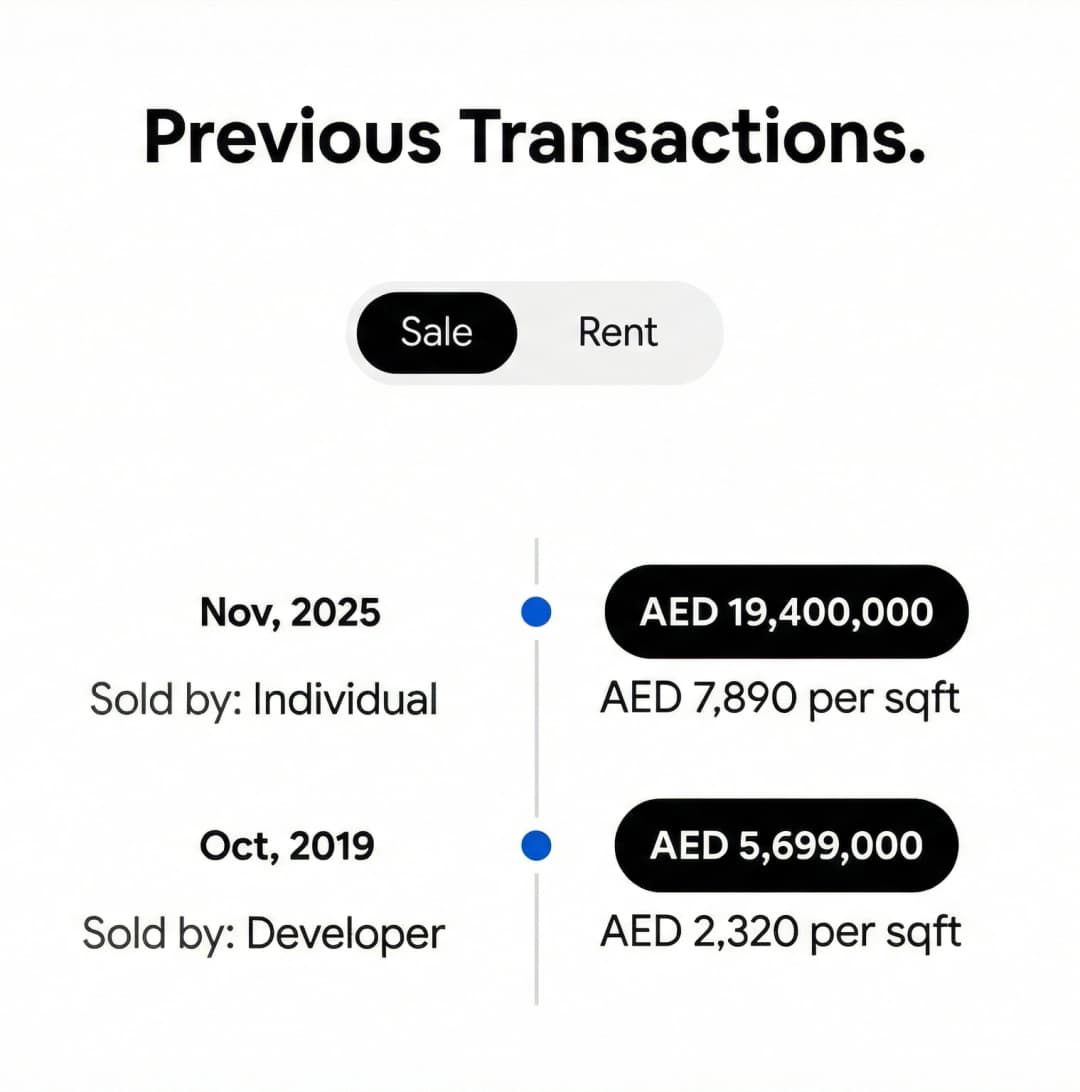Click the Sold by: Individual text
Image resolution: width=1080 pixels, height=1092 pixels.
click(x=264, y=700)
